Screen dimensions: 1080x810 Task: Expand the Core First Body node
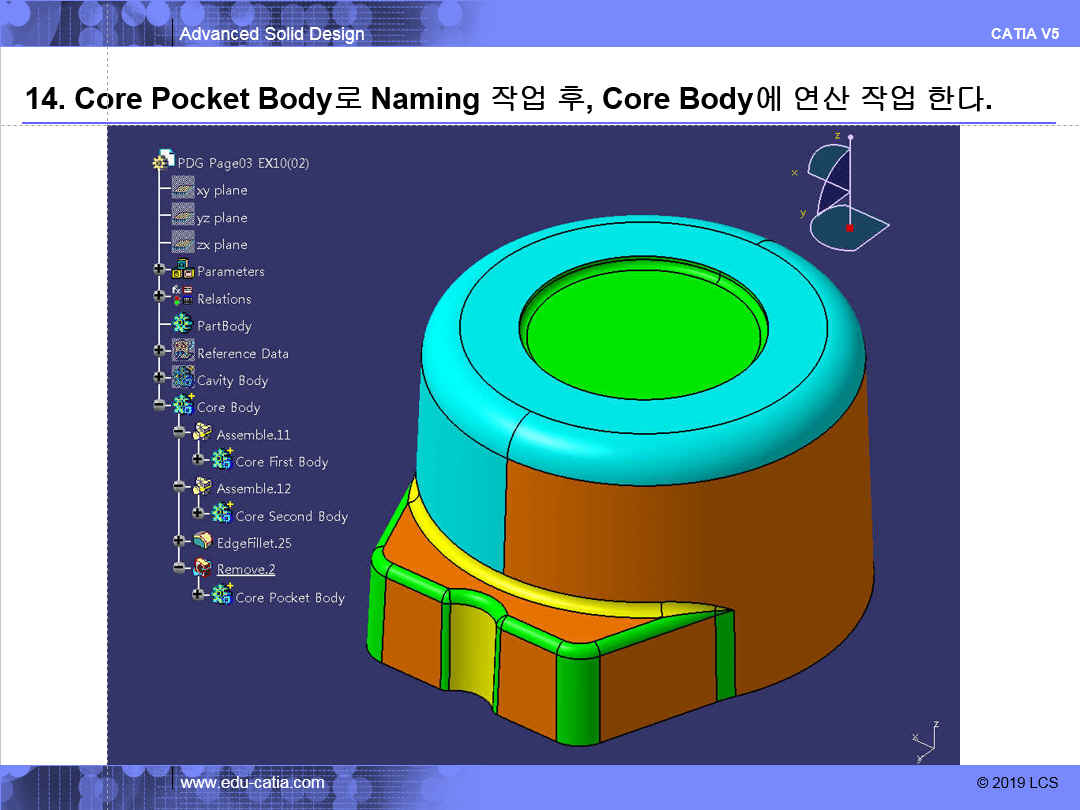pos(198,461)
